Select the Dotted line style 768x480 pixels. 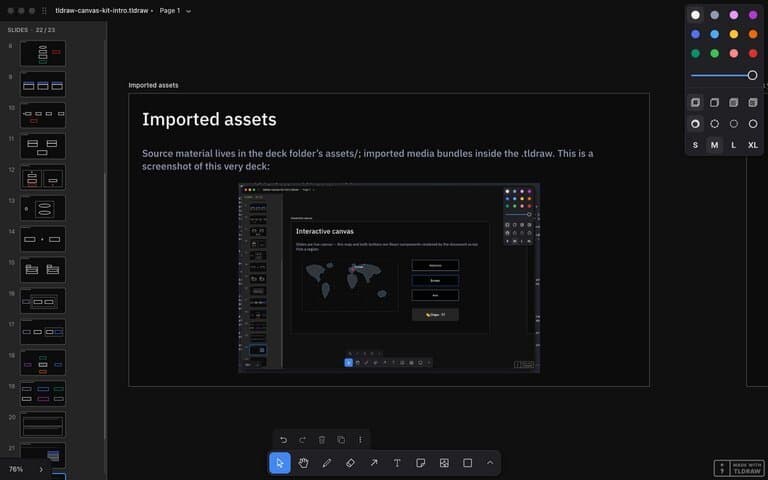coord(734,124)
